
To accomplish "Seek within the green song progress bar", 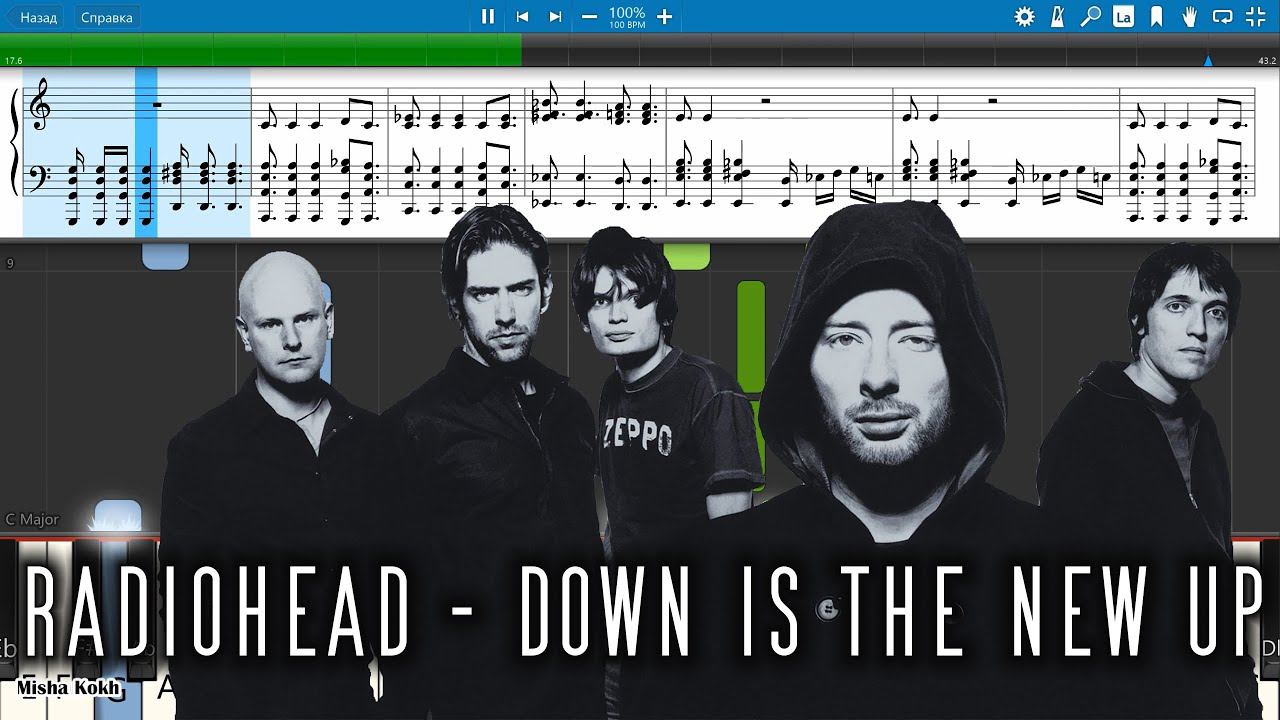I will [260, 50].
